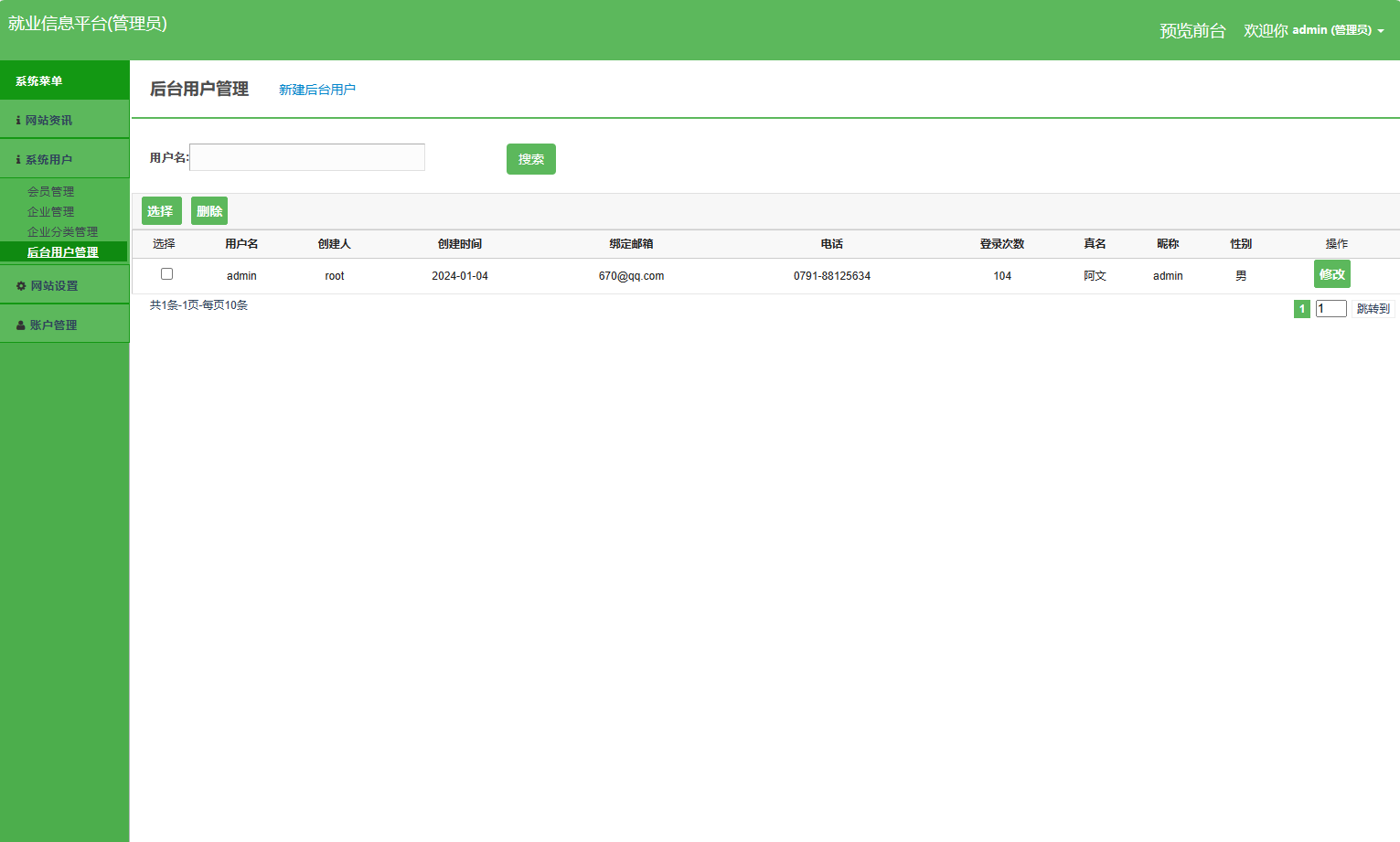Open the admin (管理员) account dropdown

1337,30
